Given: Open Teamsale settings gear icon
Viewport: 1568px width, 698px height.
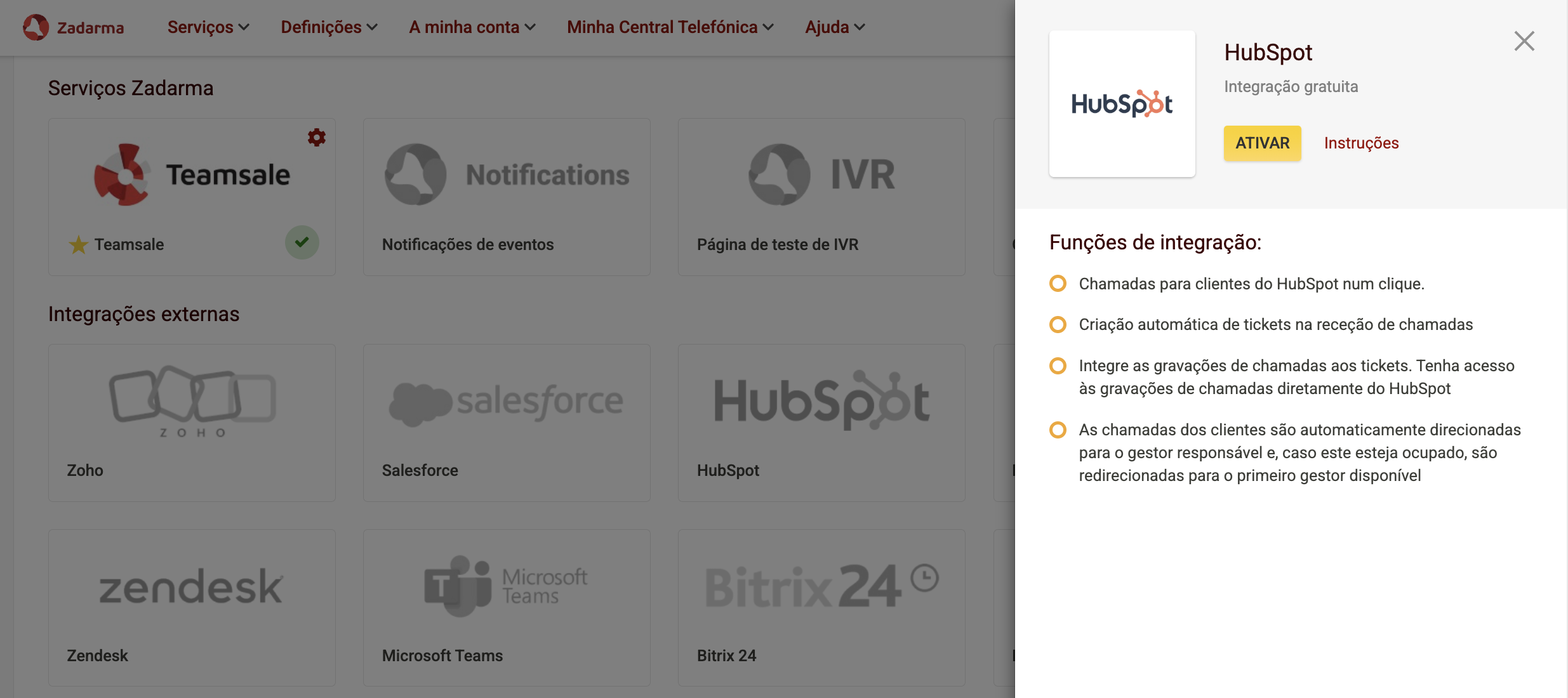Looking at the screenshot, I should point(317,137).
